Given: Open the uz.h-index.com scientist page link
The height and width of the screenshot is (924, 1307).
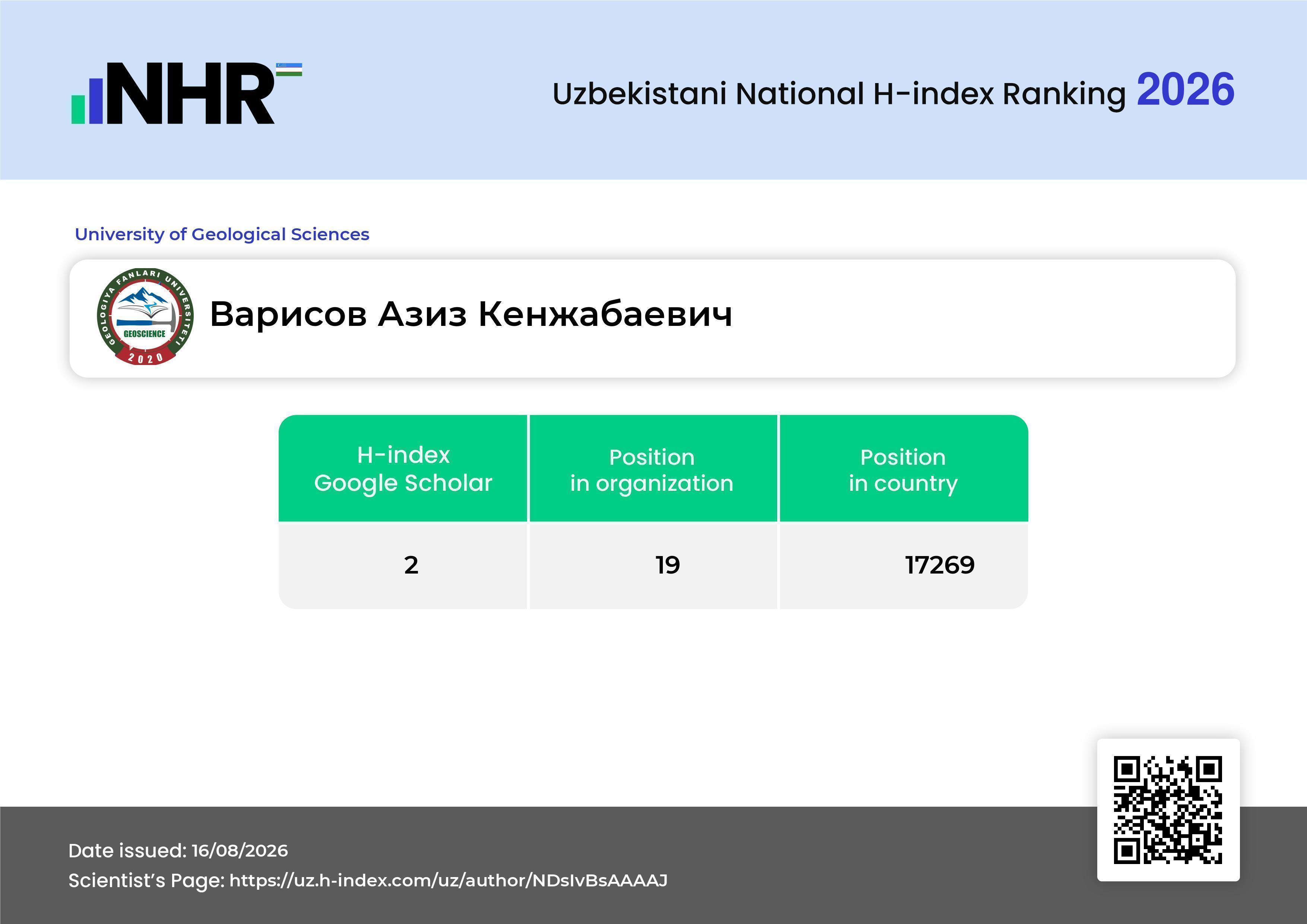Looking at the screenshot, I should 448,880.
